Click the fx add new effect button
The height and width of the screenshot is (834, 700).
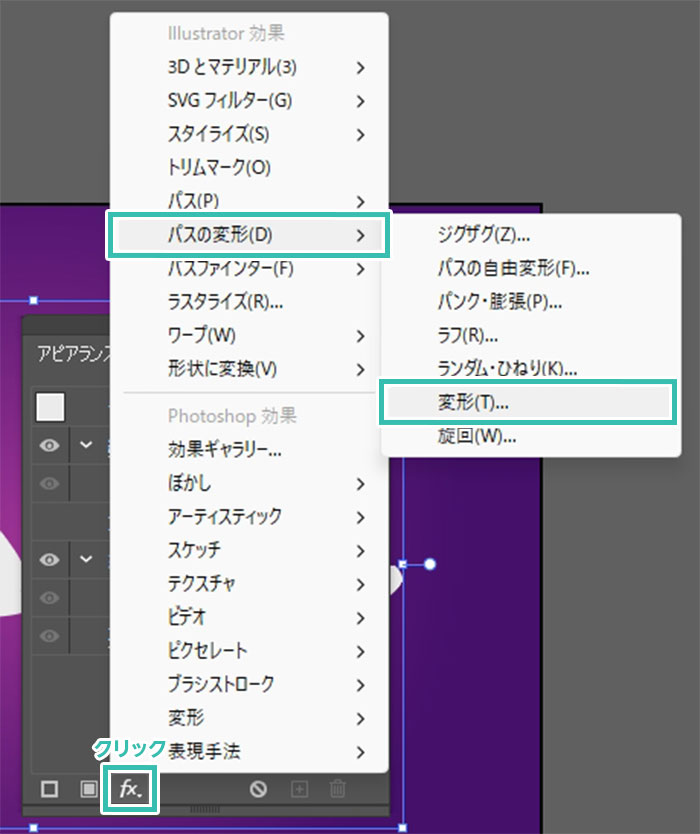pos(130,789)
